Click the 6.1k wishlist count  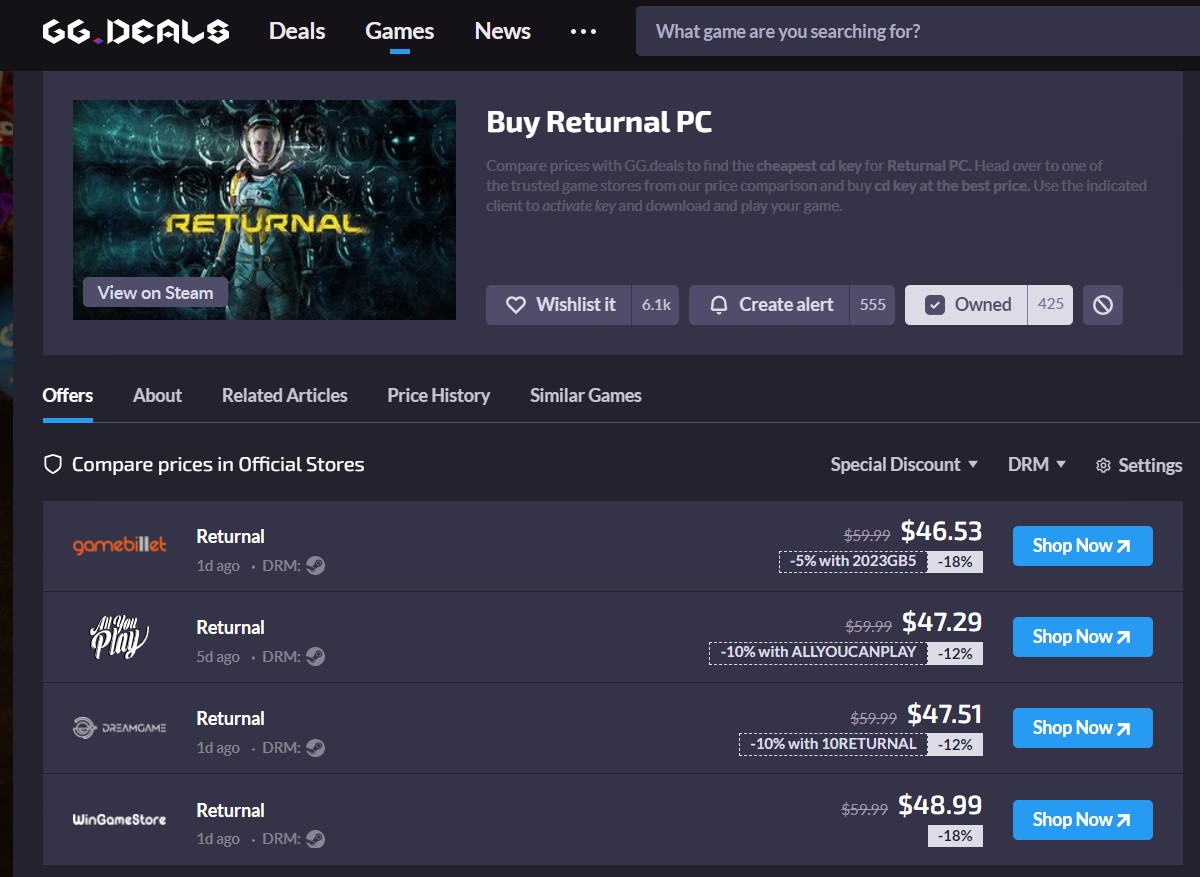656,305
